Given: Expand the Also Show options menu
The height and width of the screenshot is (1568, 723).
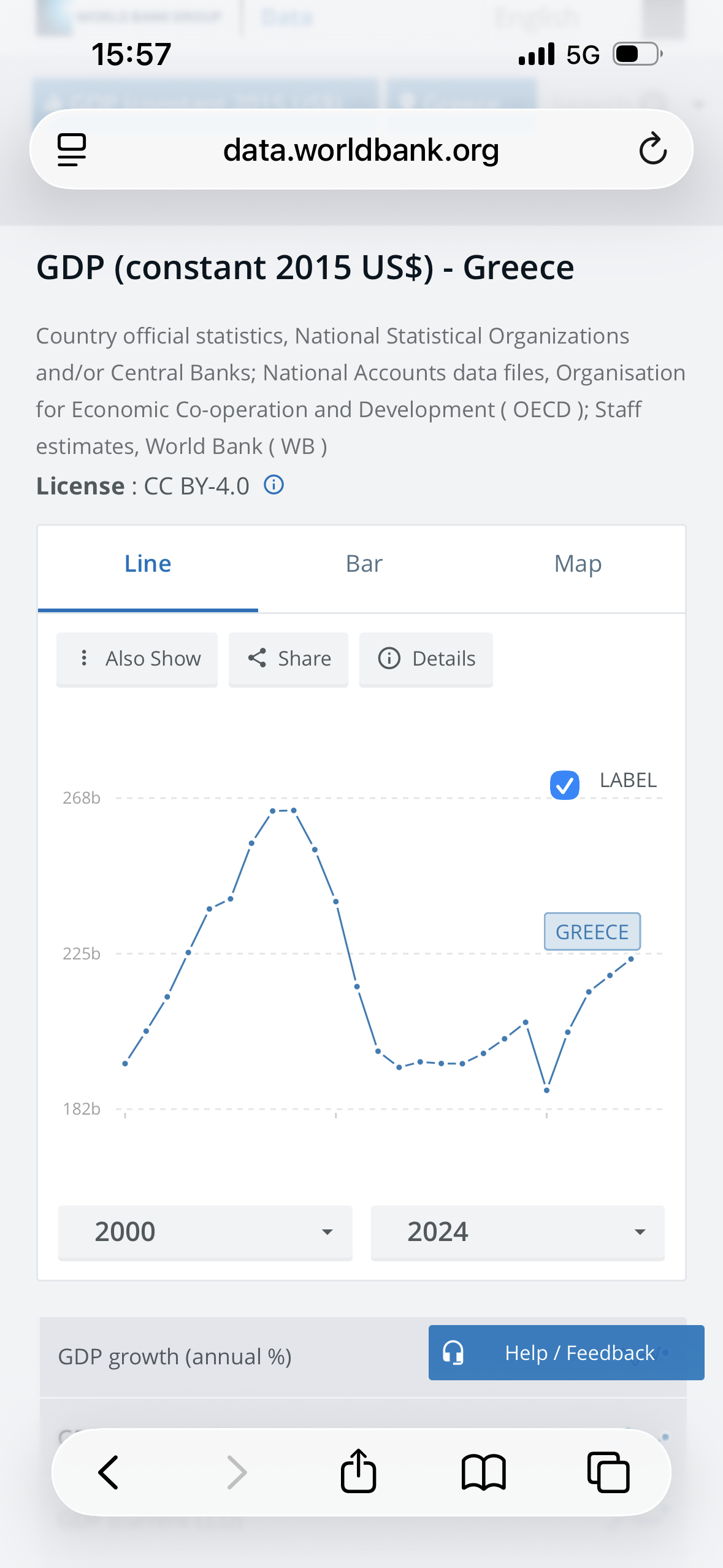Looking at the screenshot, I should pos(137,659).
